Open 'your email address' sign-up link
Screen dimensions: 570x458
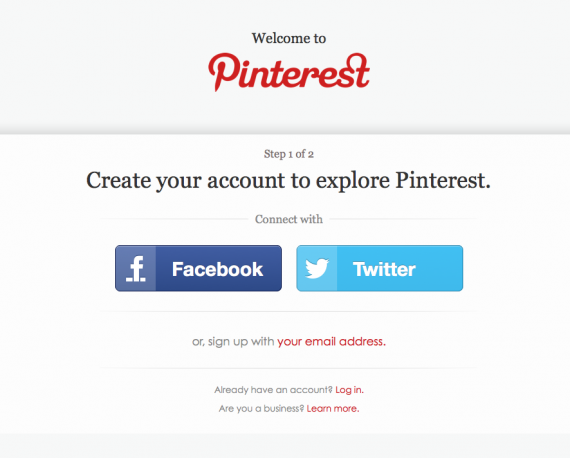331,342
